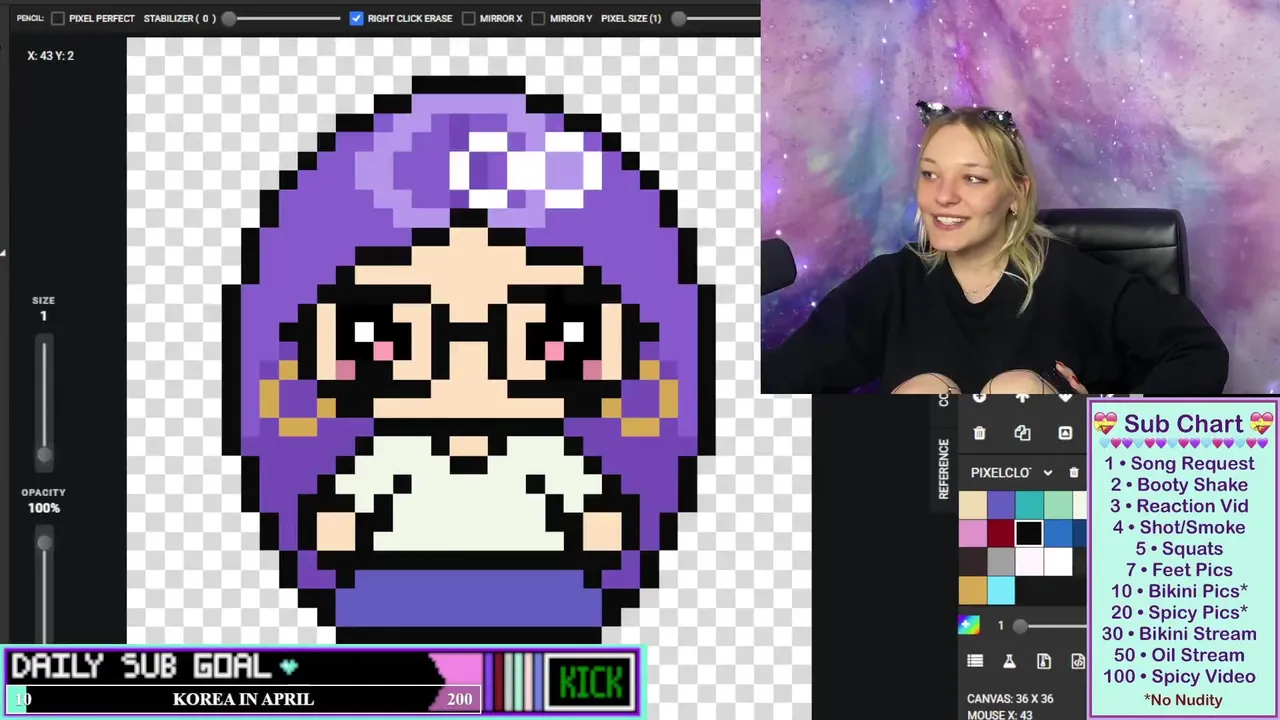
Task: Click '30 • Bikini Stream' in Sub Chart
Action: [1179, 633]
